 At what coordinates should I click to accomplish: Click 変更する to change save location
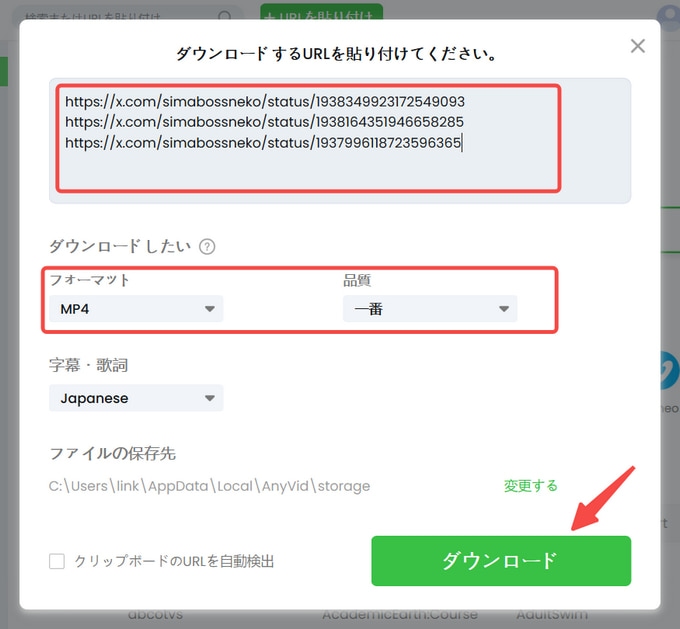coord(530,485)
